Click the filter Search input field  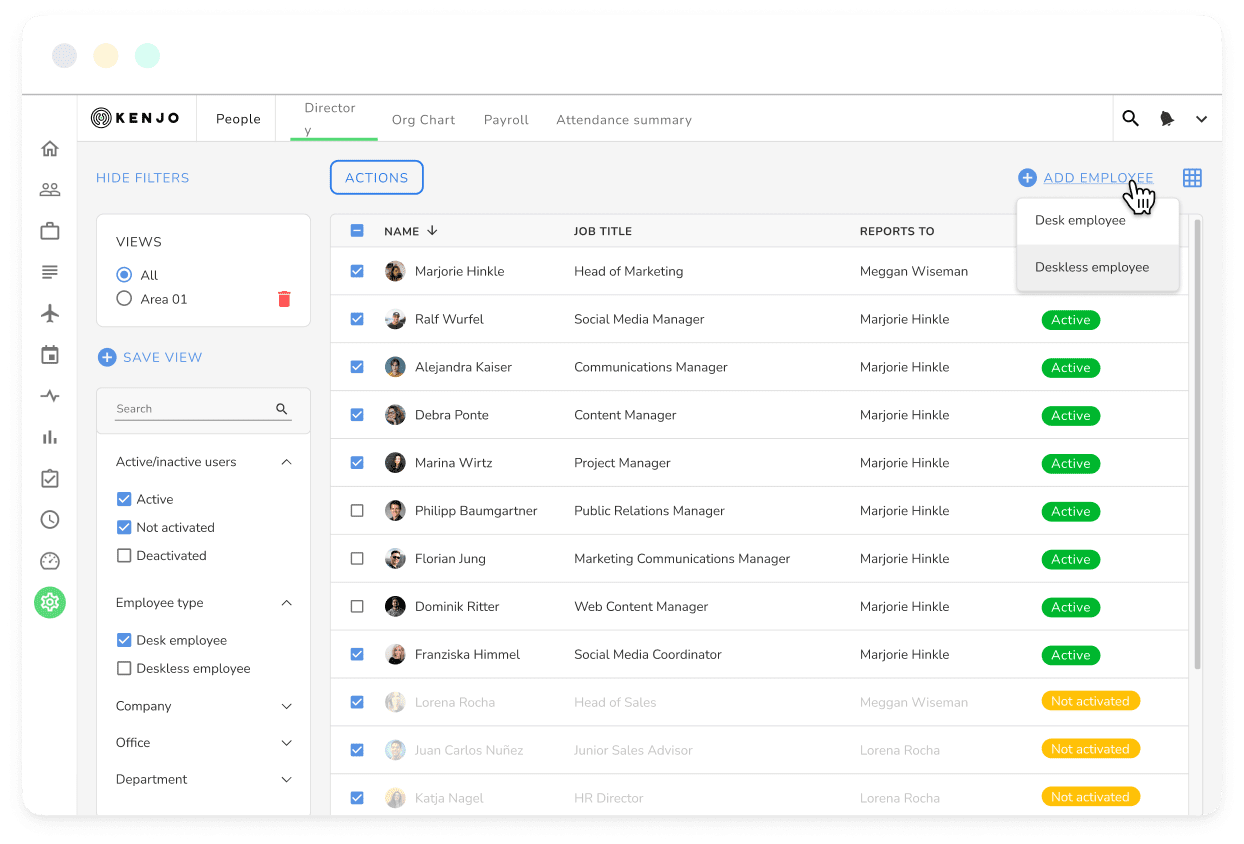click(x=203, y=409)
